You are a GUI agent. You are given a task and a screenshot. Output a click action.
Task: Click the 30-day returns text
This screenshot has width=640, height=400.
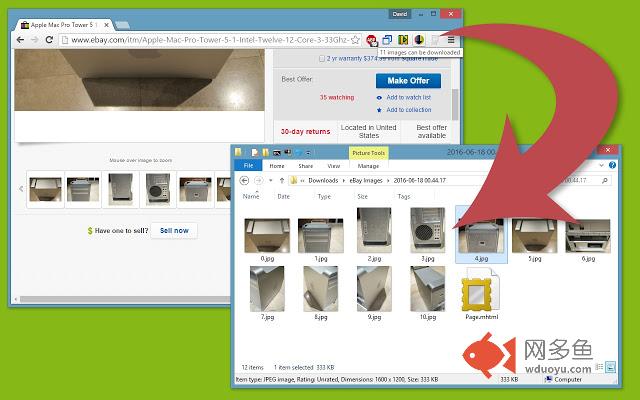pos(305,131)
